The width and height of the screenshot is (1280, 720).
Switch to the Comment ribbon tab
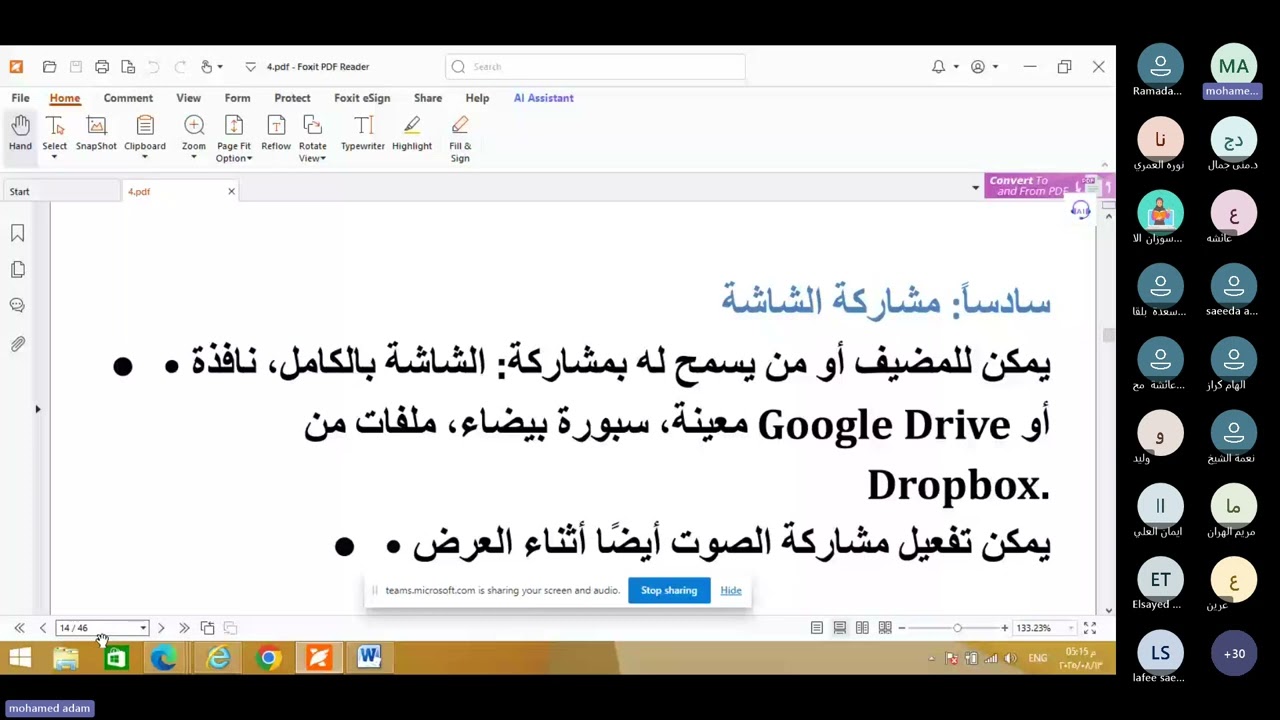pyautogui.click(x=128, y=98)
